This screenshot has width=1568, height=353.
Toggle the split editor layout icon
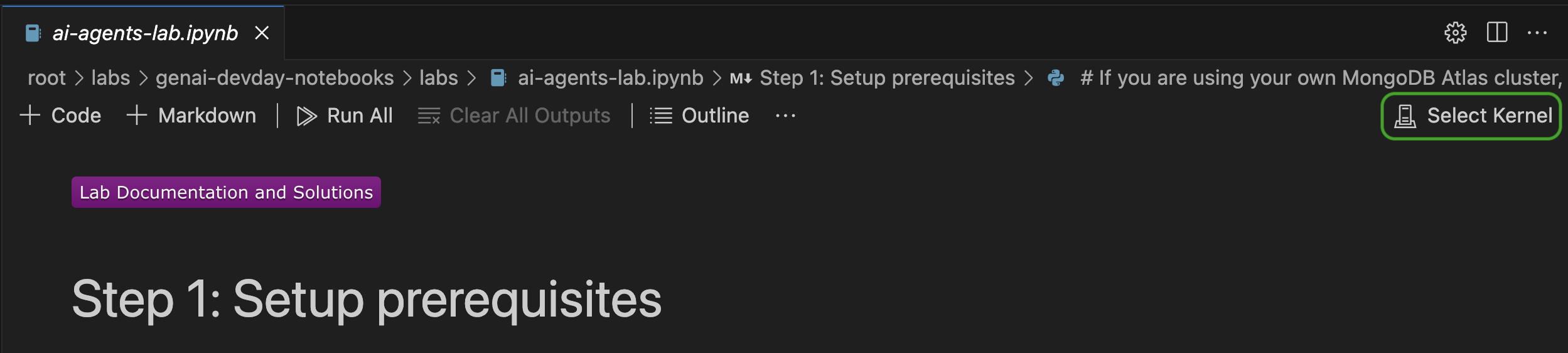click(x=1497, y=32)
